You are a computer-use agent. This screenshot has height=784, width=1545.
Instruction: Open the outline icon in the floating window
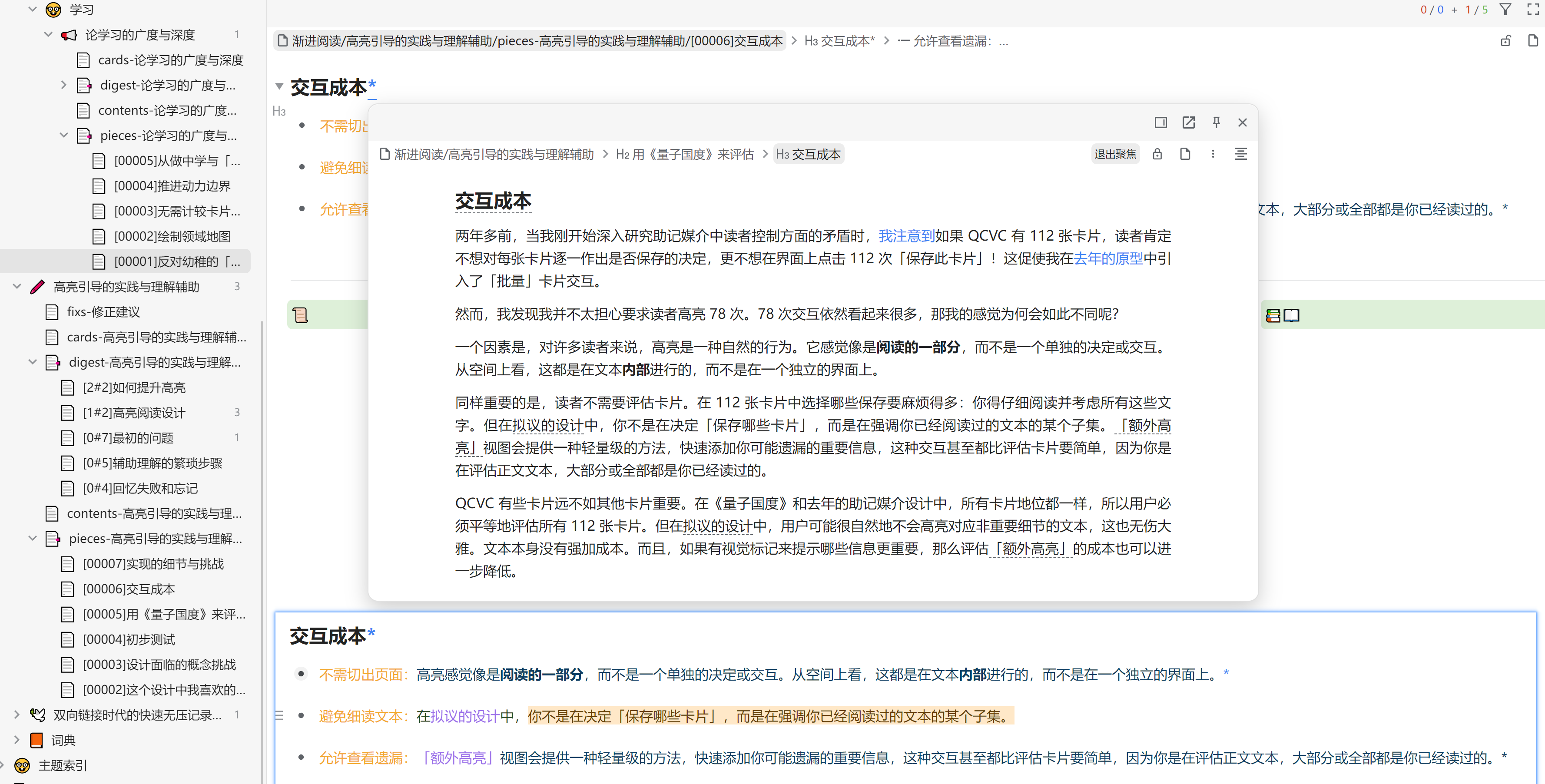(1240, 154)
